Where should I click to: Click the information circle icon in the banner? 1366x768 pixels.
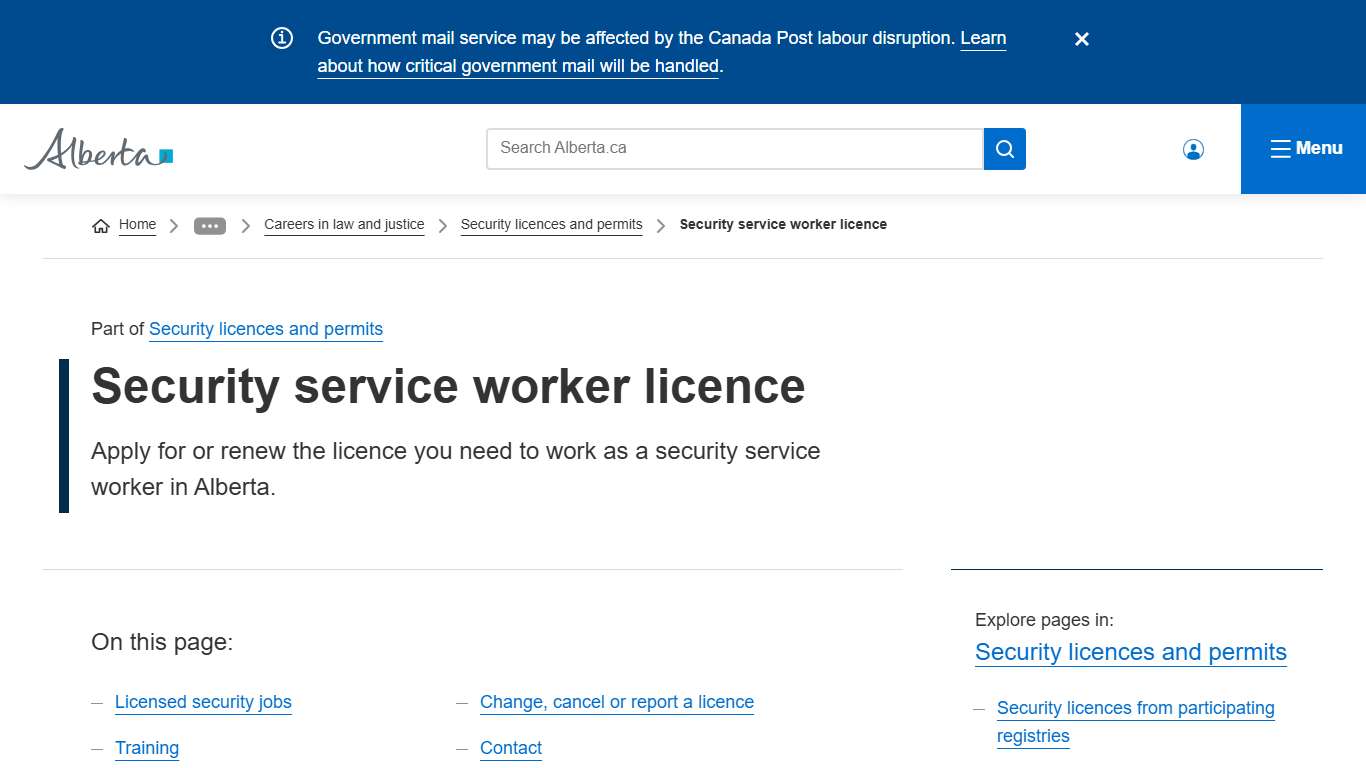281,38
